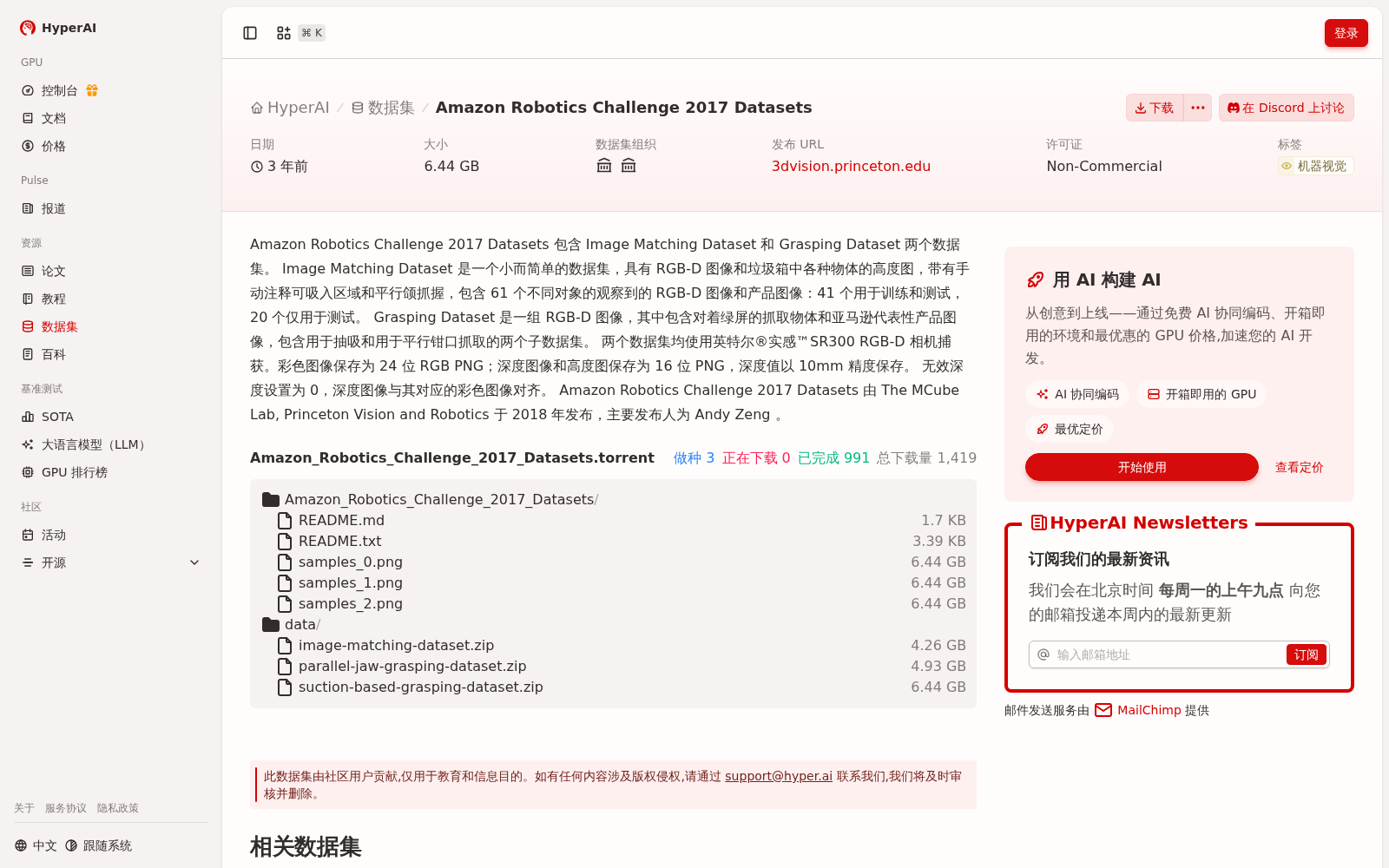
Task: Click the 开始使用 button
Action: point(1142,467)
